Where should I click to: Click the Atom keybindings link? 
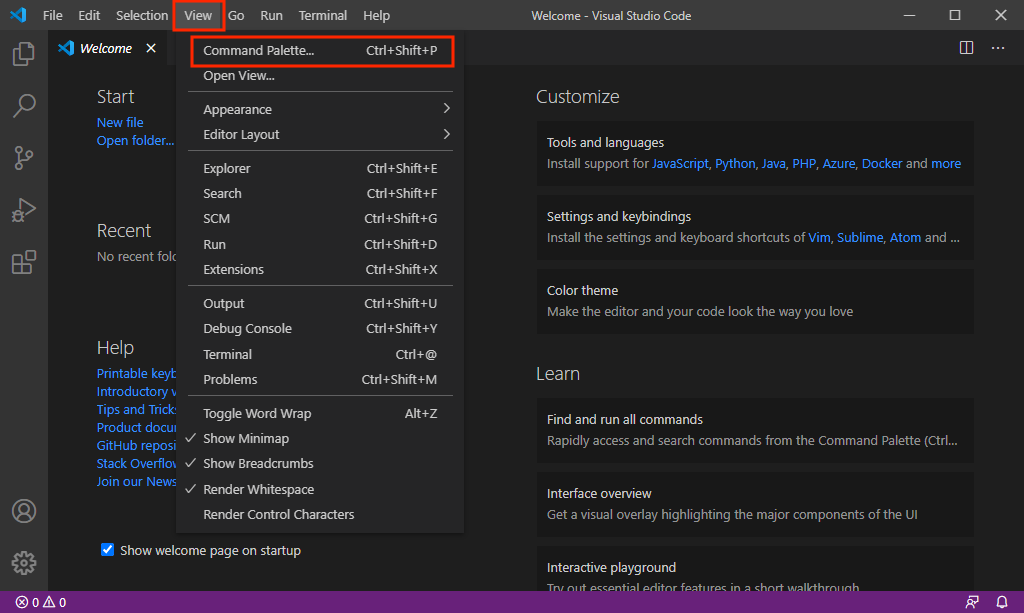point(905,238)
